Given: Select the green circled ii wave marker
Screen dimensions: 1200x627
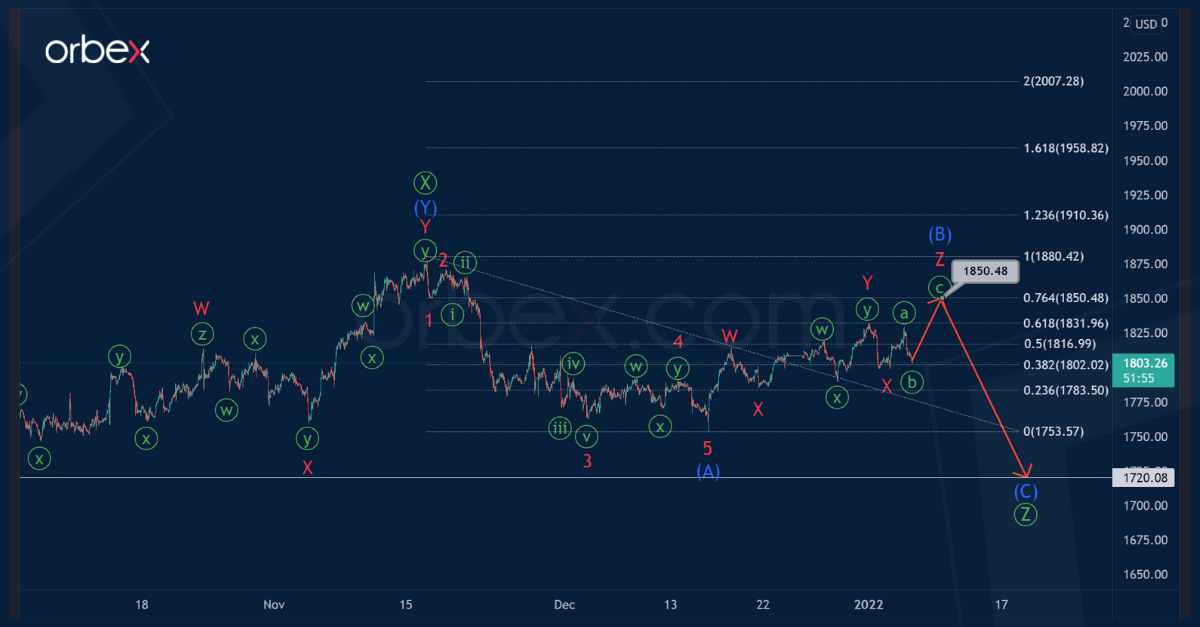Looking at the screenshot, I should pyautogui.click(x=465, y=263).
